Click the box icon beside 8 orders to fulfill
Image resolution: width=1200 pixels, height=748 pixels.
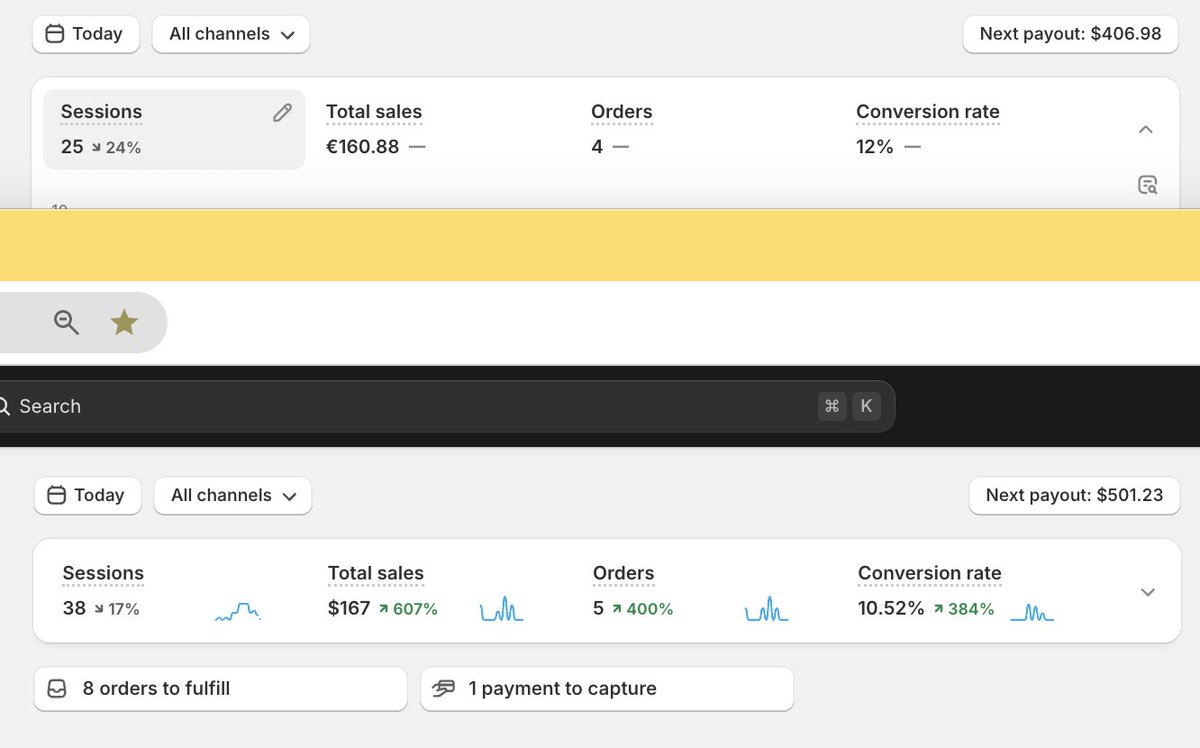(x=58, y=688)
